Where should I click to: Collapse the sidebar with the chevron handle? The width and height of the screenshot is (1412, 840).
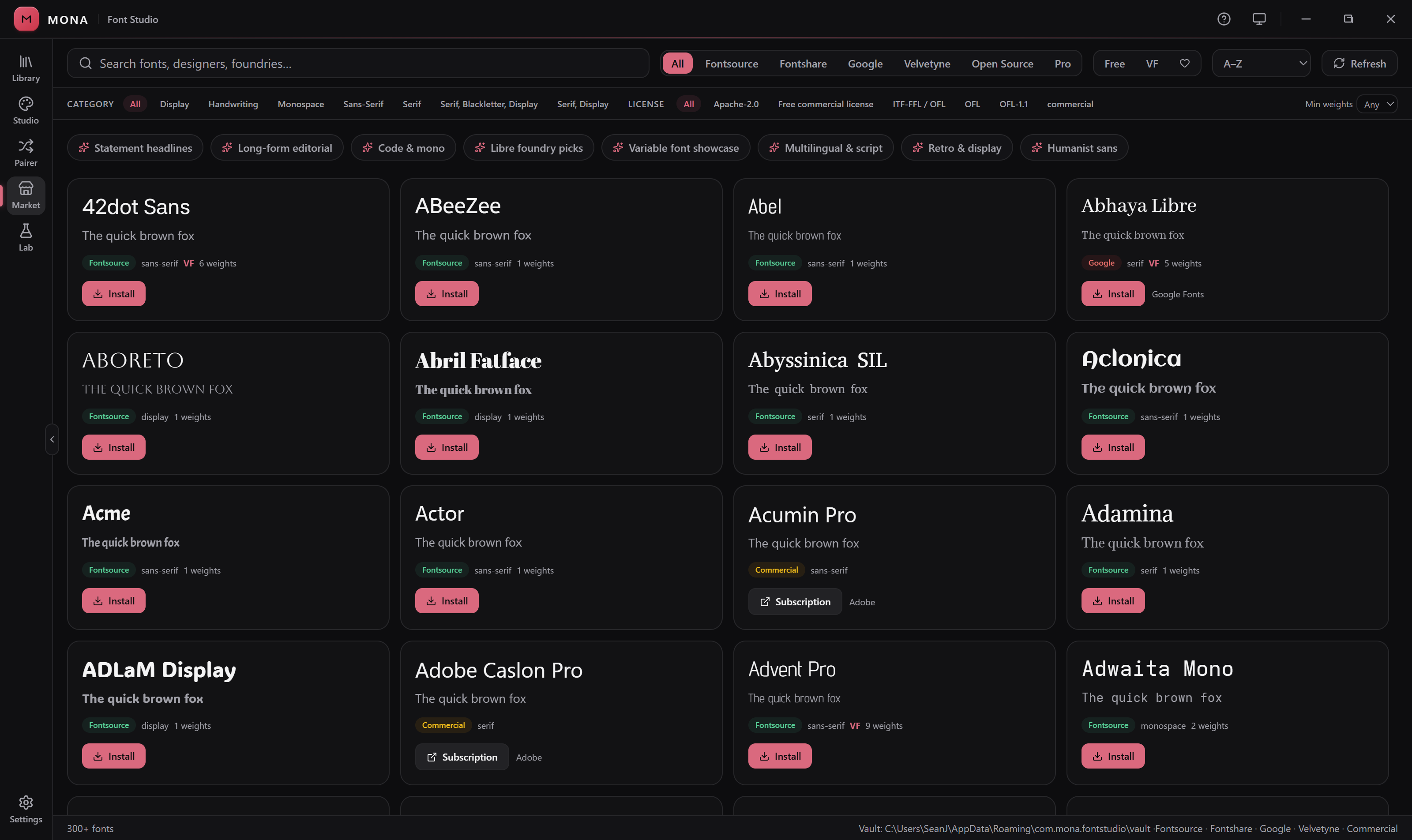[52, 439]
